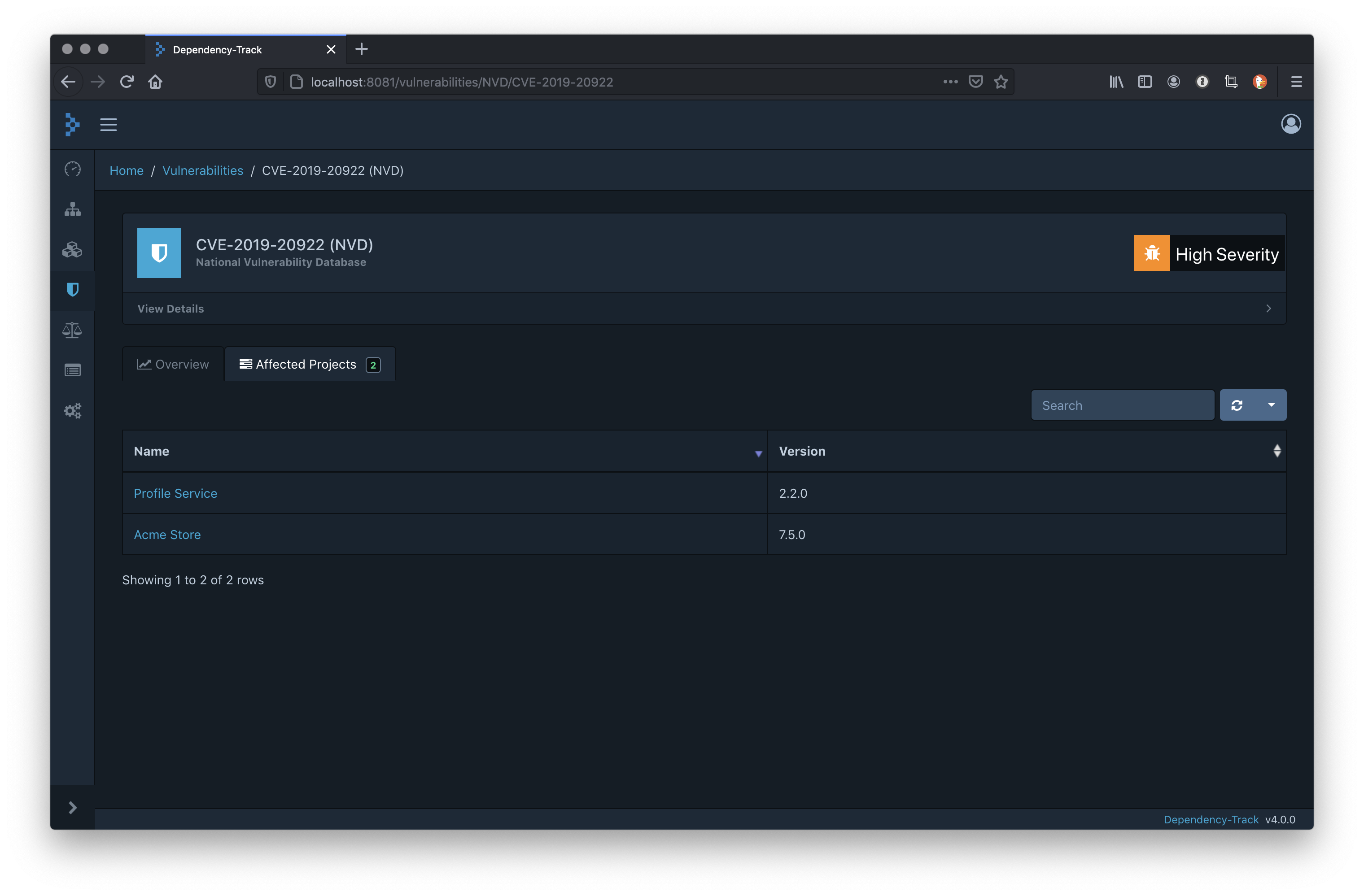
Task: Open the Acme Store project link
Action: tap(167, 534)
